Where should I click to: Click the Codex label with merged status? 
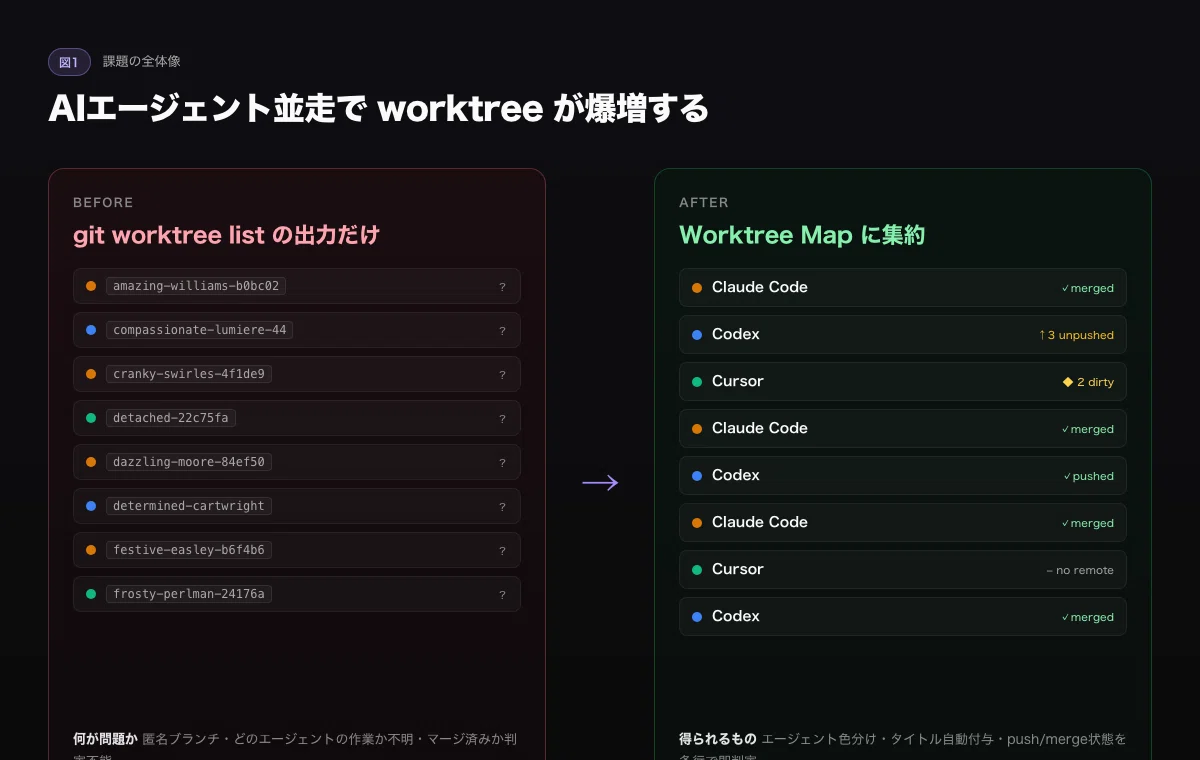(736, 616)
